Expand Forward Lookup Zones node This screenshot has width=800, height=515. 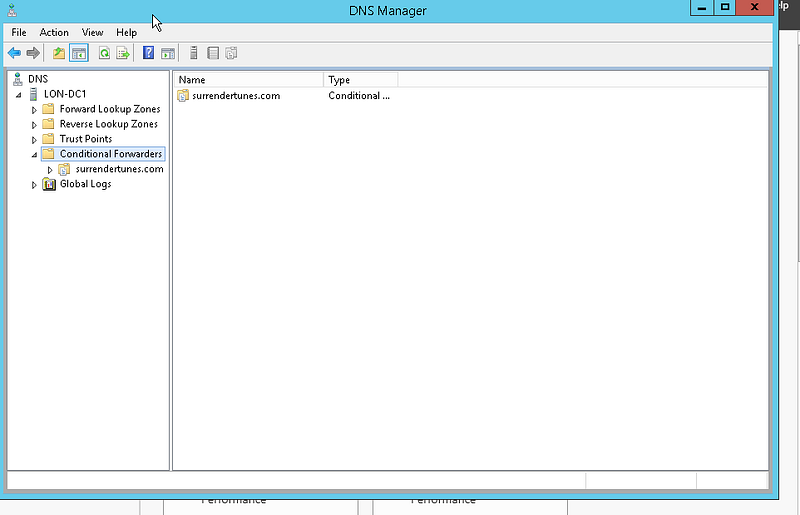pyautogui.click(x=34, y=110)
